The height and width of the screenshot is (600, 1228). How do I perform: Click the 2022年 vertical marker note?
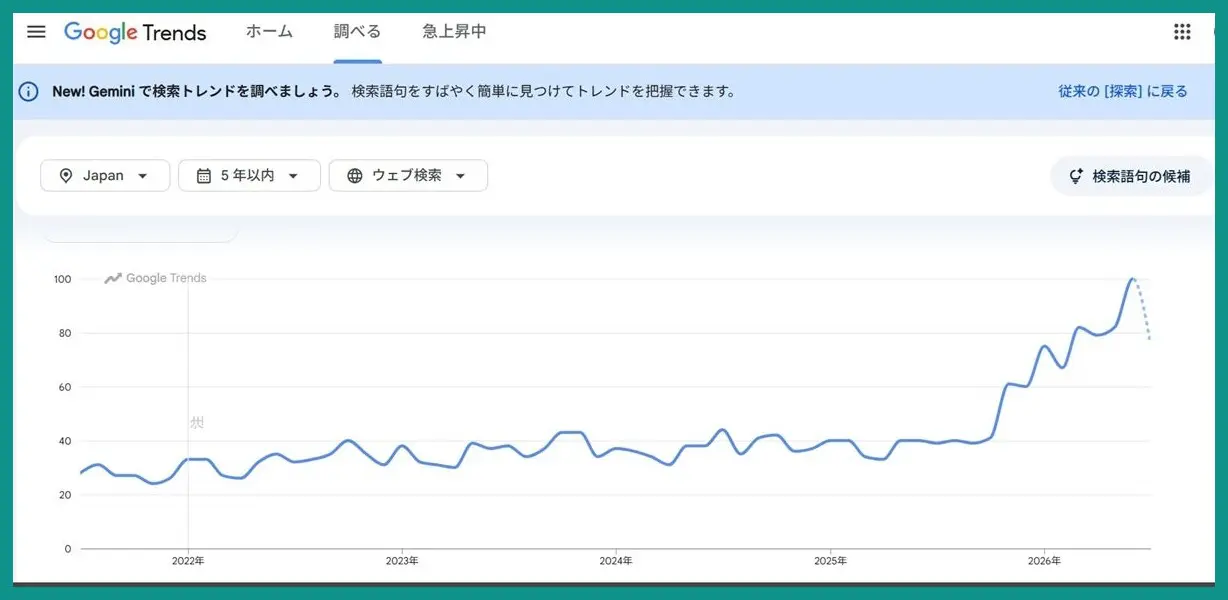pos(197,423)
